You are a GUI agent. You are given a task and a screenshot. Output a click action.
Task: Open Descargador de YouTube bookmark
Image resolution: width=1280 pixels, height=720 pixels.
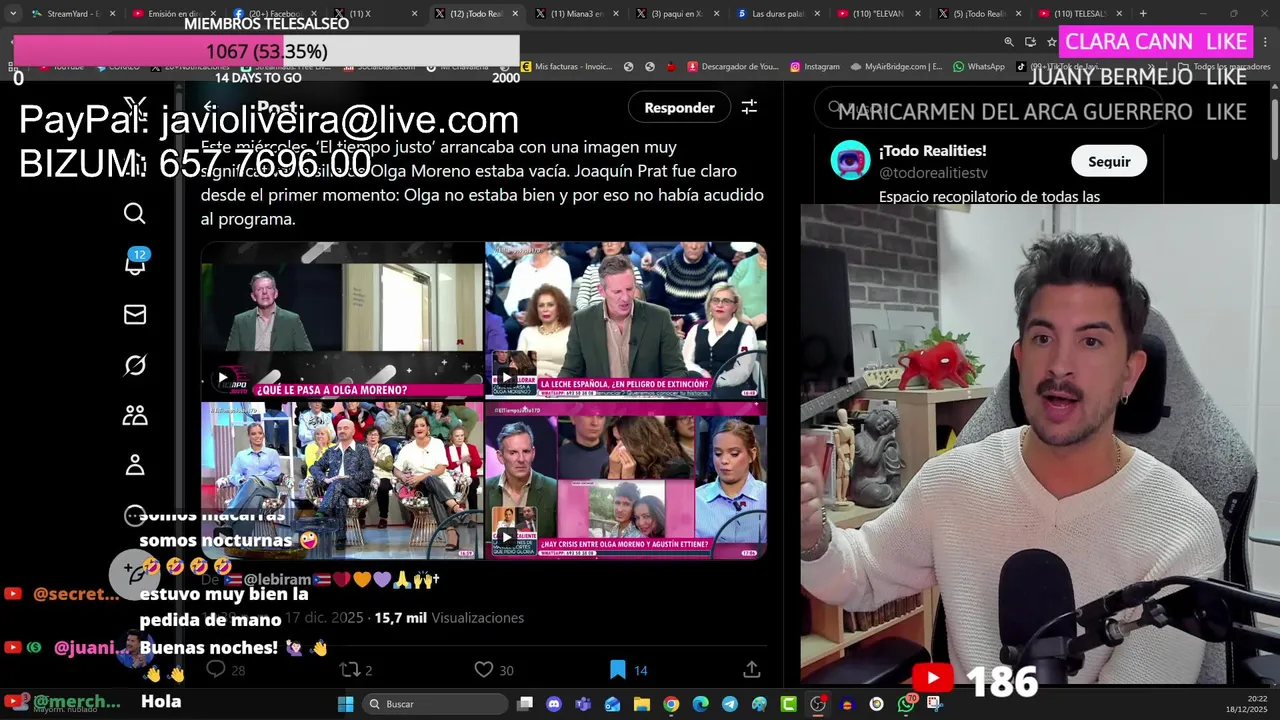733,67
